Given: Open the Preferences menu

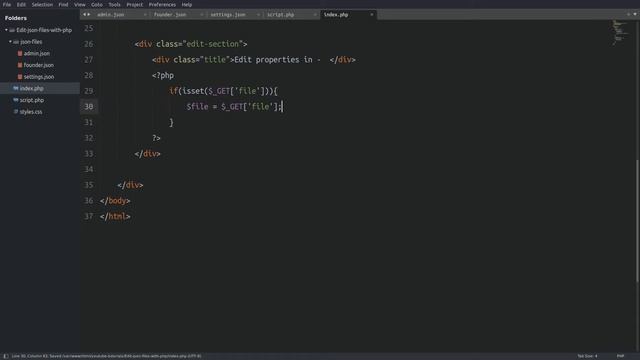Looking at the screenshot, I should (x=162, y=4).
